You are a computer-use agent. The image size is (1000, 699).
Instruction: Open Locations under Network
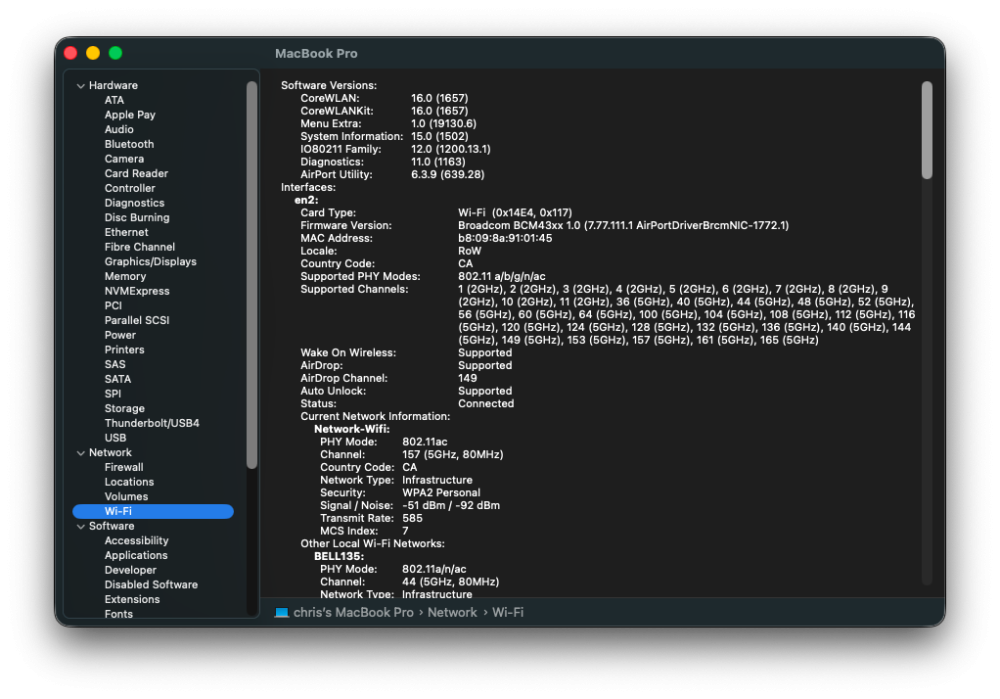(x=129, y=482)
